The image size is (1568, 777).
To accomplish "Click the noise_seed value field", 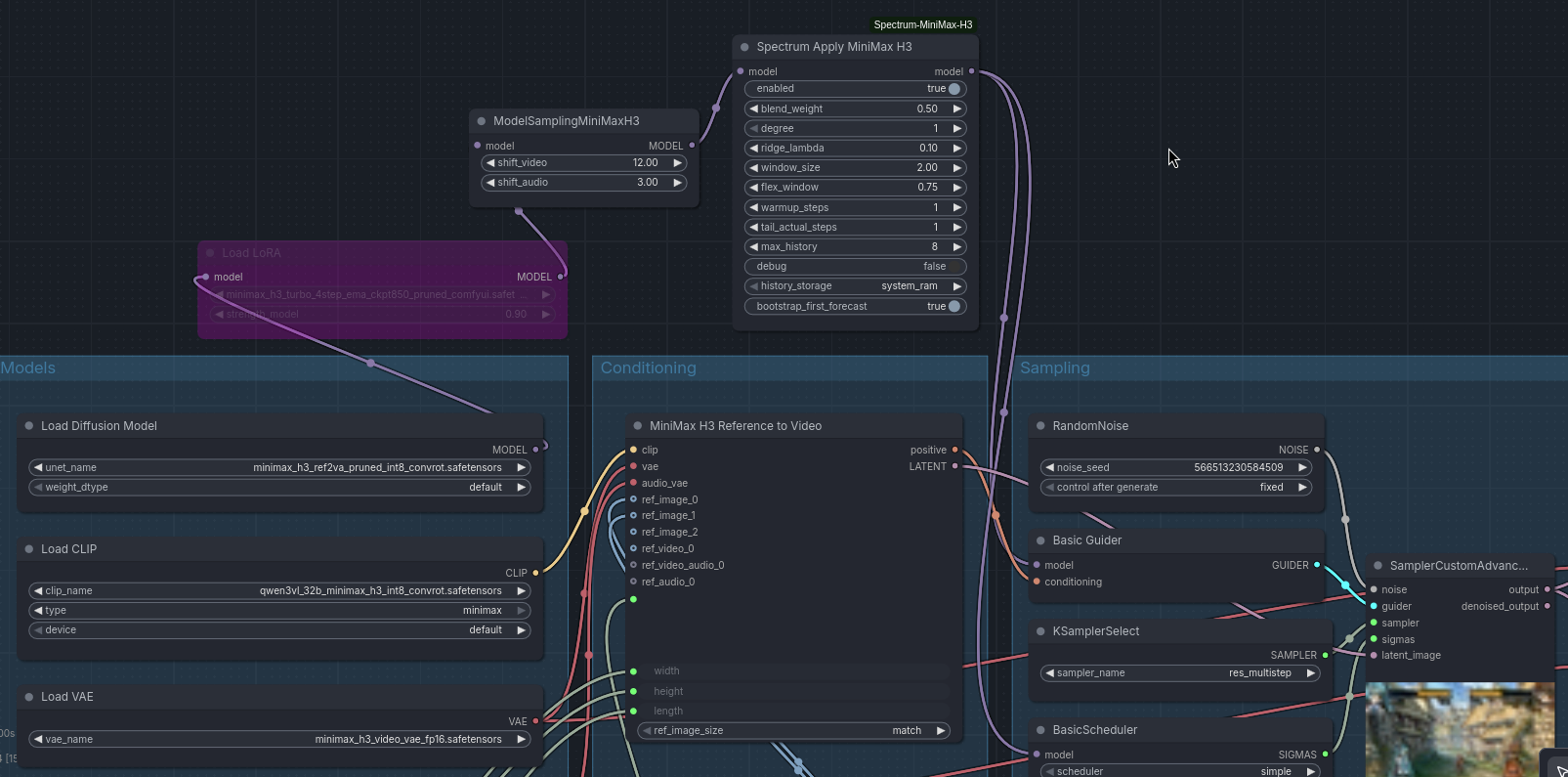I will click(1176, 468).
